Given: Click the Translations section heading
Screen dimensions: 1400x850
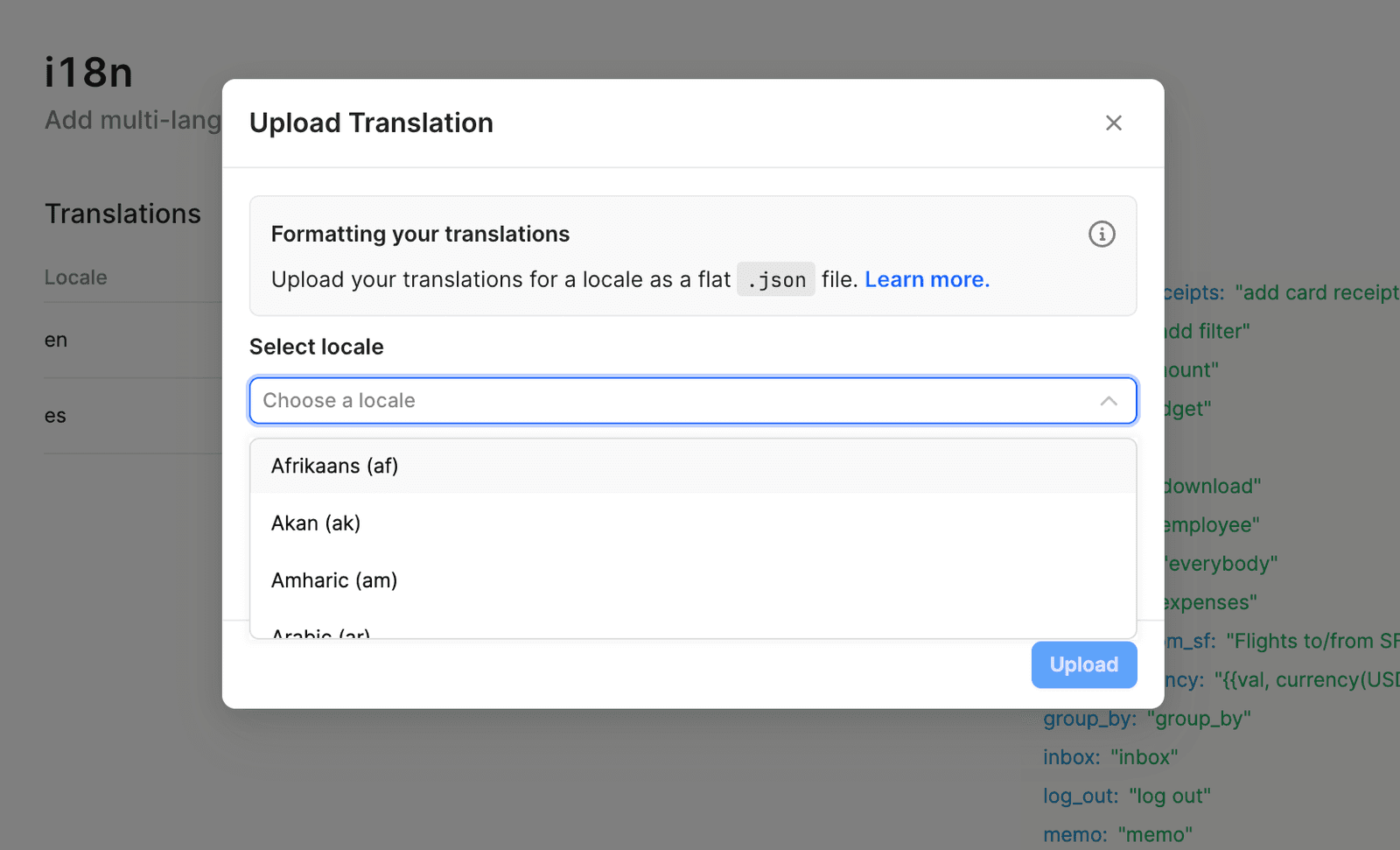Looking at the screenshot, I should (x=122, y=213).
